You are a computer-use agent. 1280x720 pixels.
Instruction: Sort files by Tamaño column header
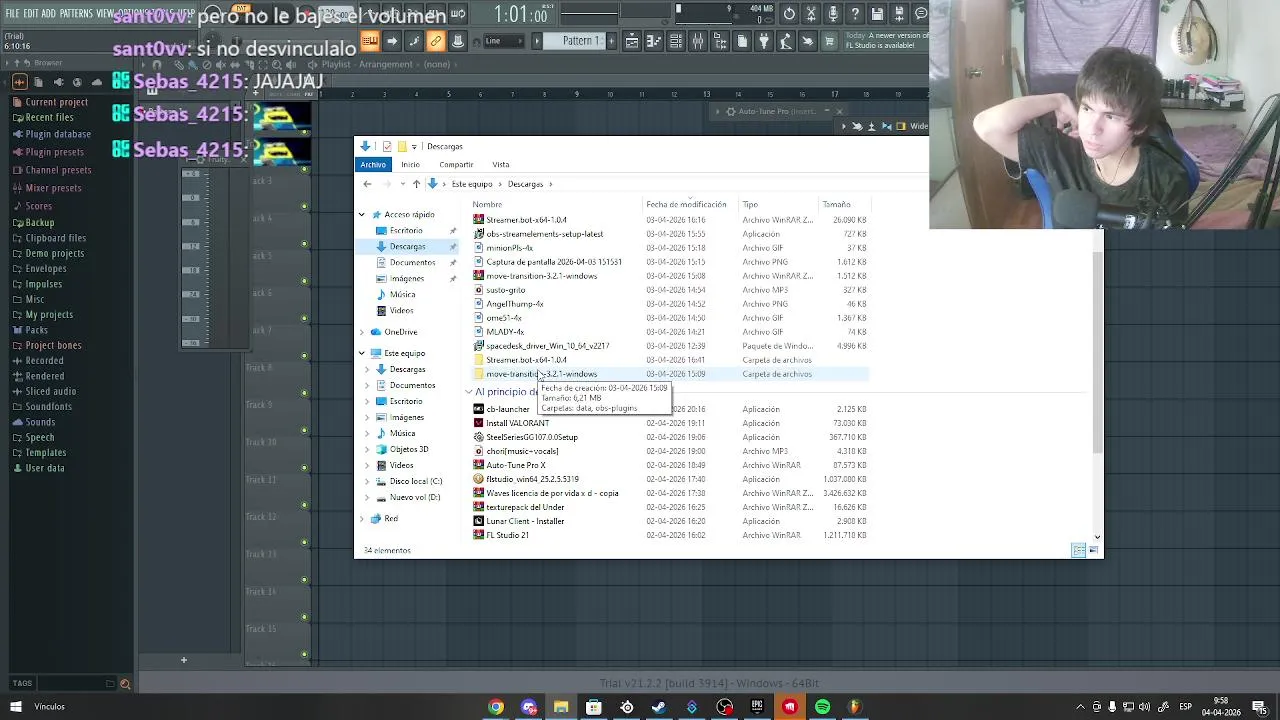point(836,204)
